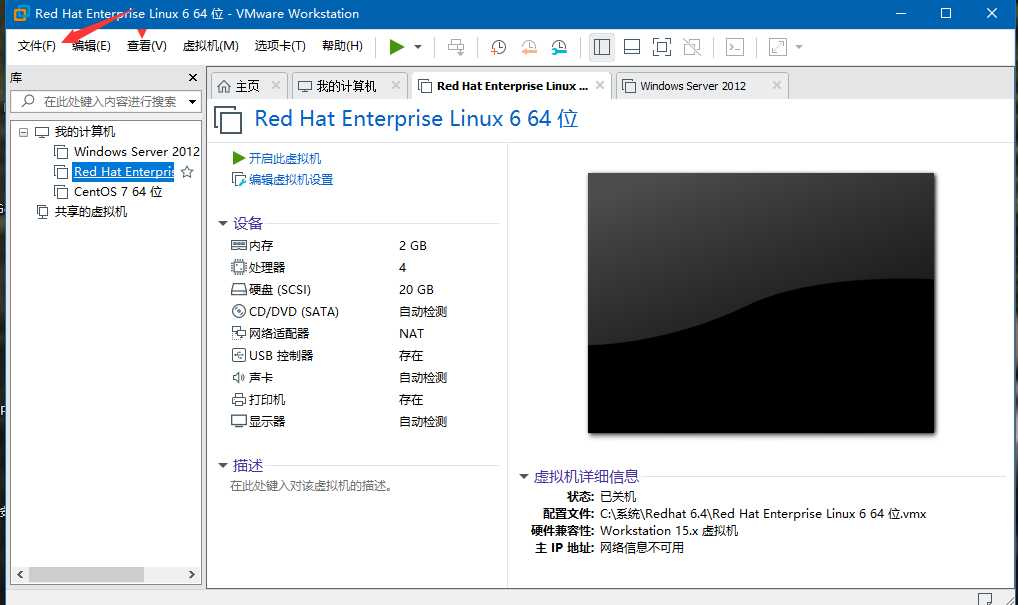Viewport: 1018px width, 605px height.
Task: Collapse the 我的计算机 tree node
Action: (x=23, y=132)
